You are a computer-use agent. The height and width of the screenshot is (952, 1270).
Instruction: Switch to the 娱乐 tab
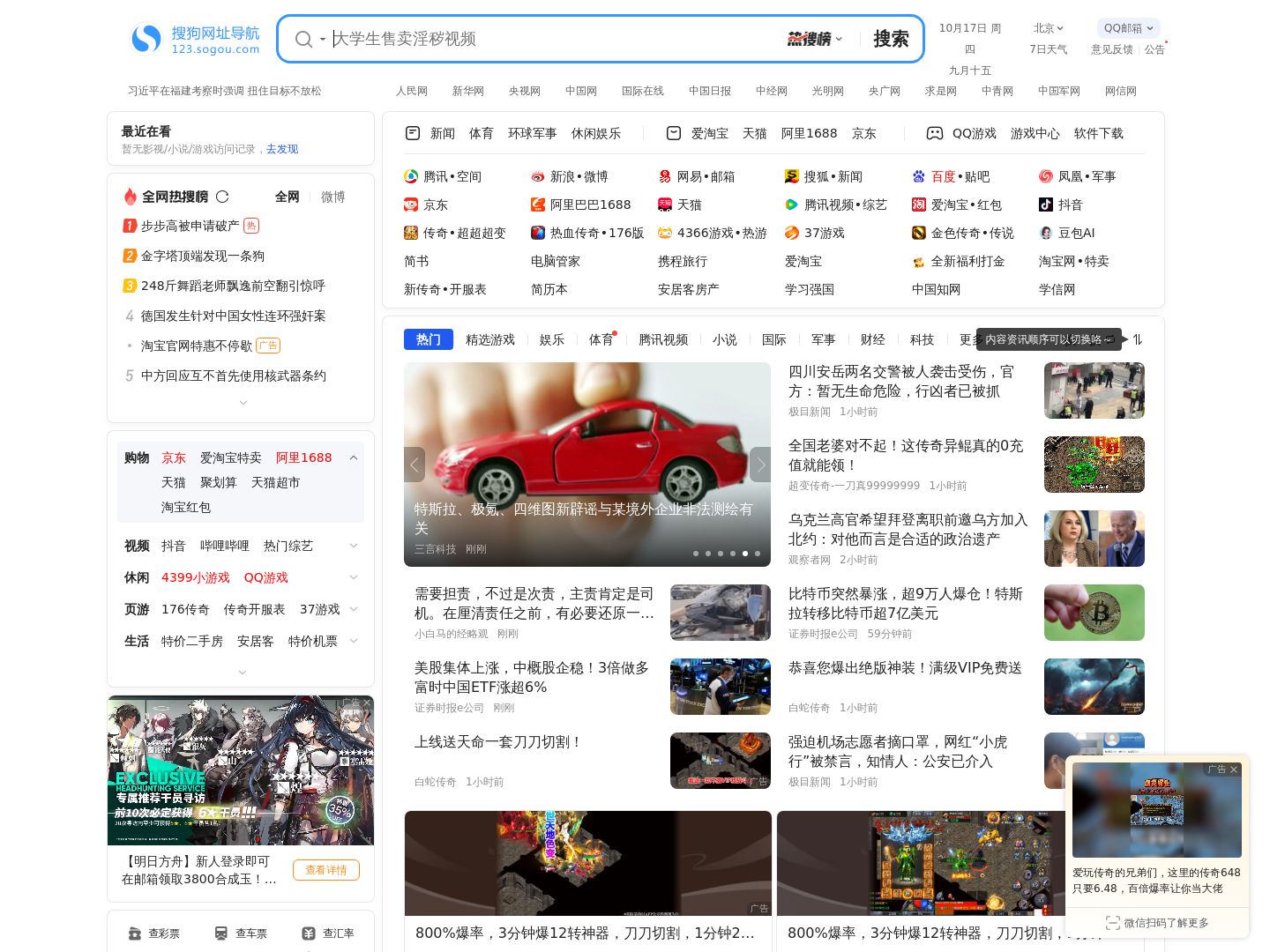tap(552, 339)
